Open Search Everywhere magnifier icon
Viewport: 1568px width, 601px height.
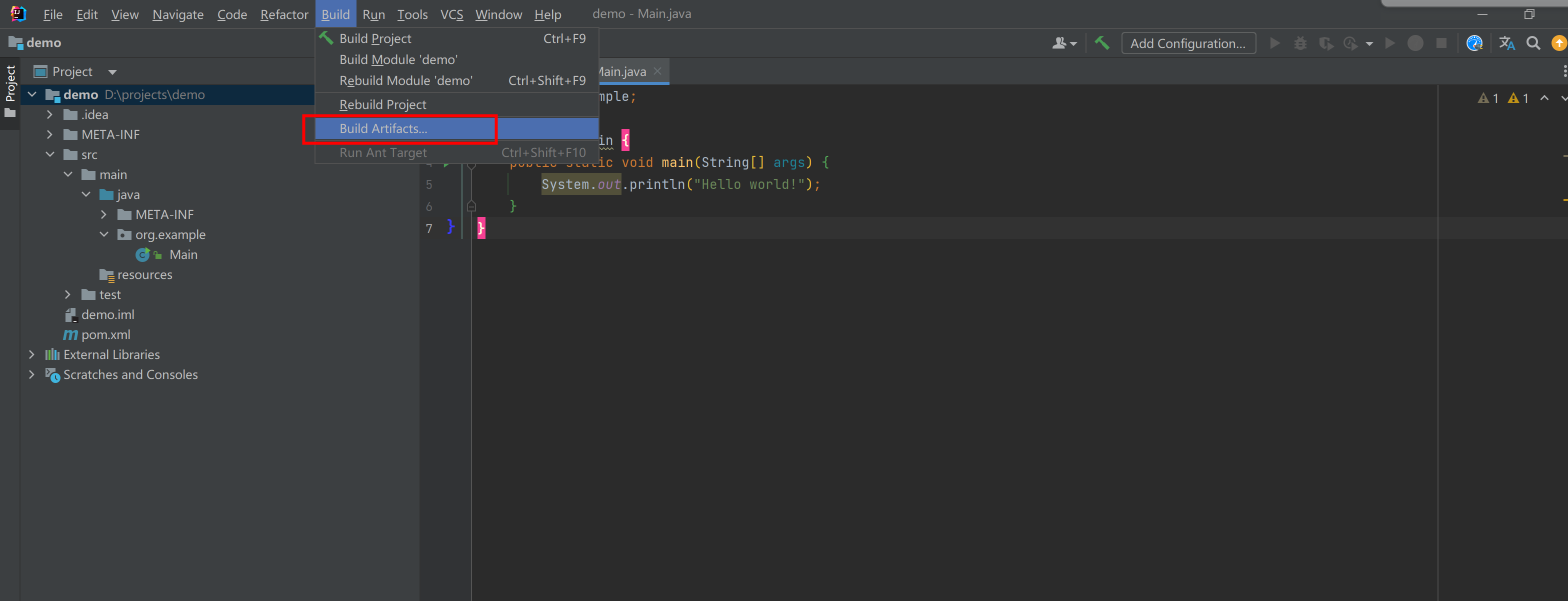pyautogui.click(x=1533, y=43)
